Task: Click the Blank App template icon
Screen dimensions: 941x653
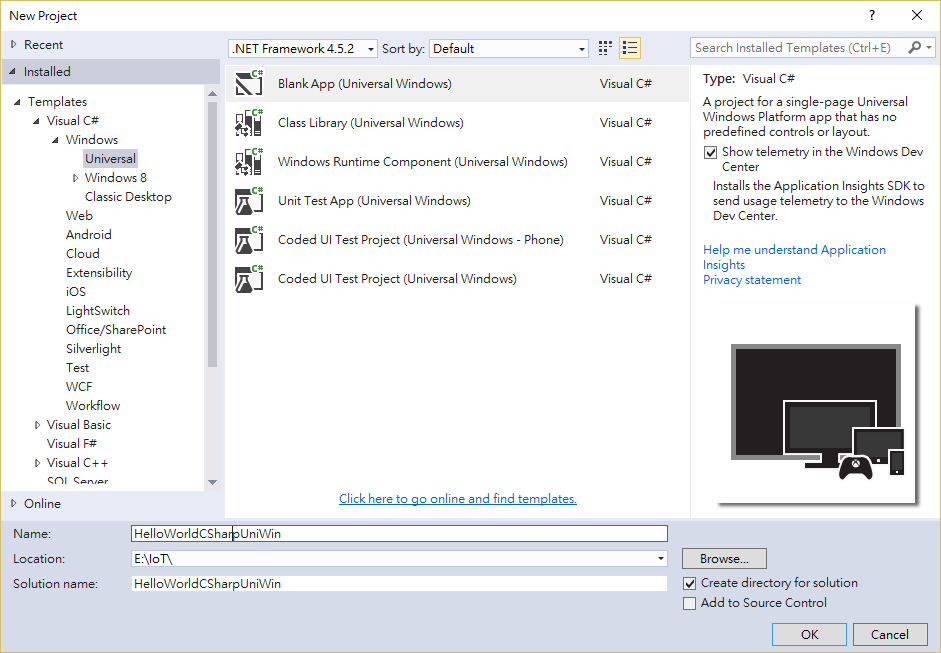Action: (249, 83)
